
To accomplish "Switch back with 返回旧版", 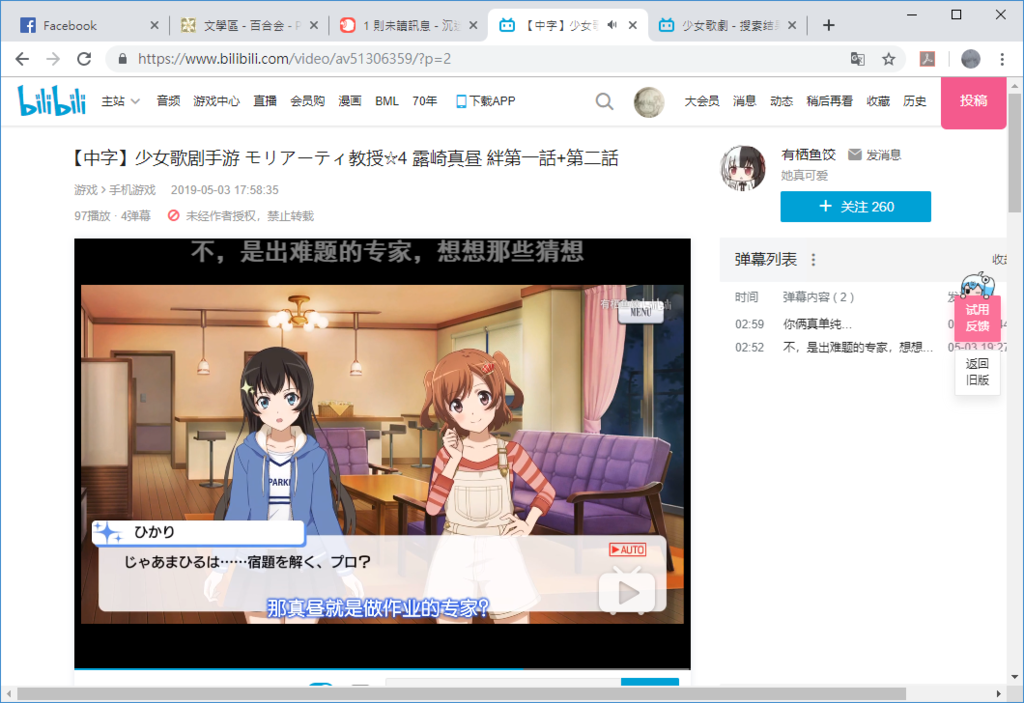I will (x=977, y=371).
